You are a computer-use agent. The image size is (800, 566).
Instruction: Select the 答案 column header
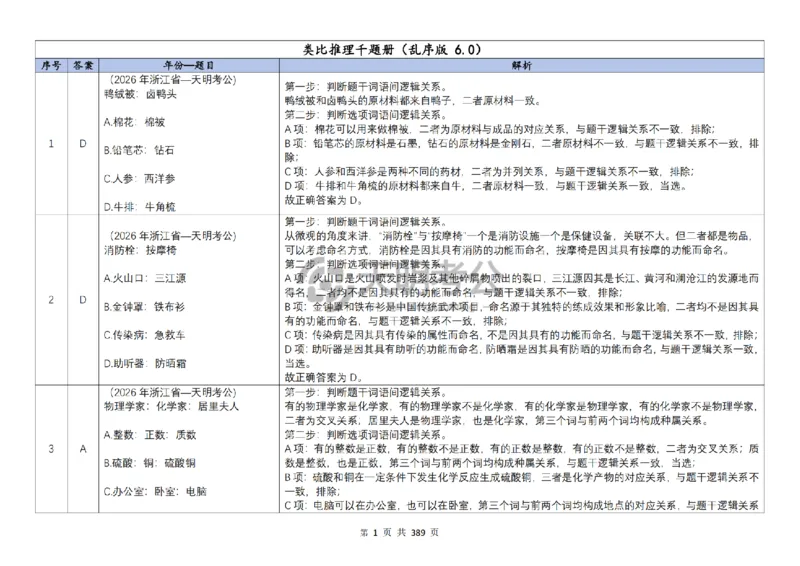point(83,65)
